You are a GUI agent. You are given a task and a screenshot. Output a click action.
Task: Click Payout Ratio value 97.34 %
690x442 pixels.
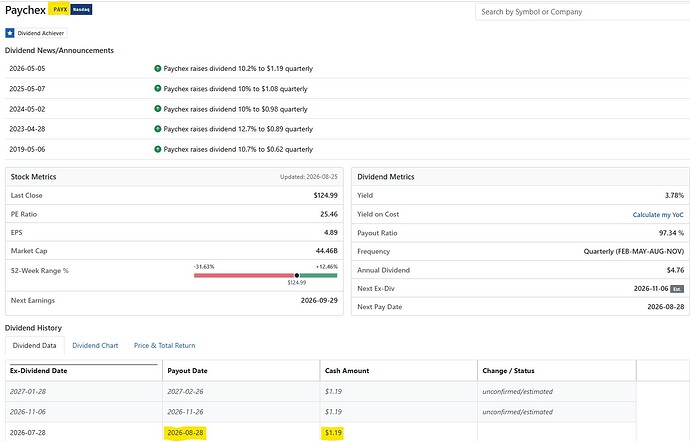[672, 233]
